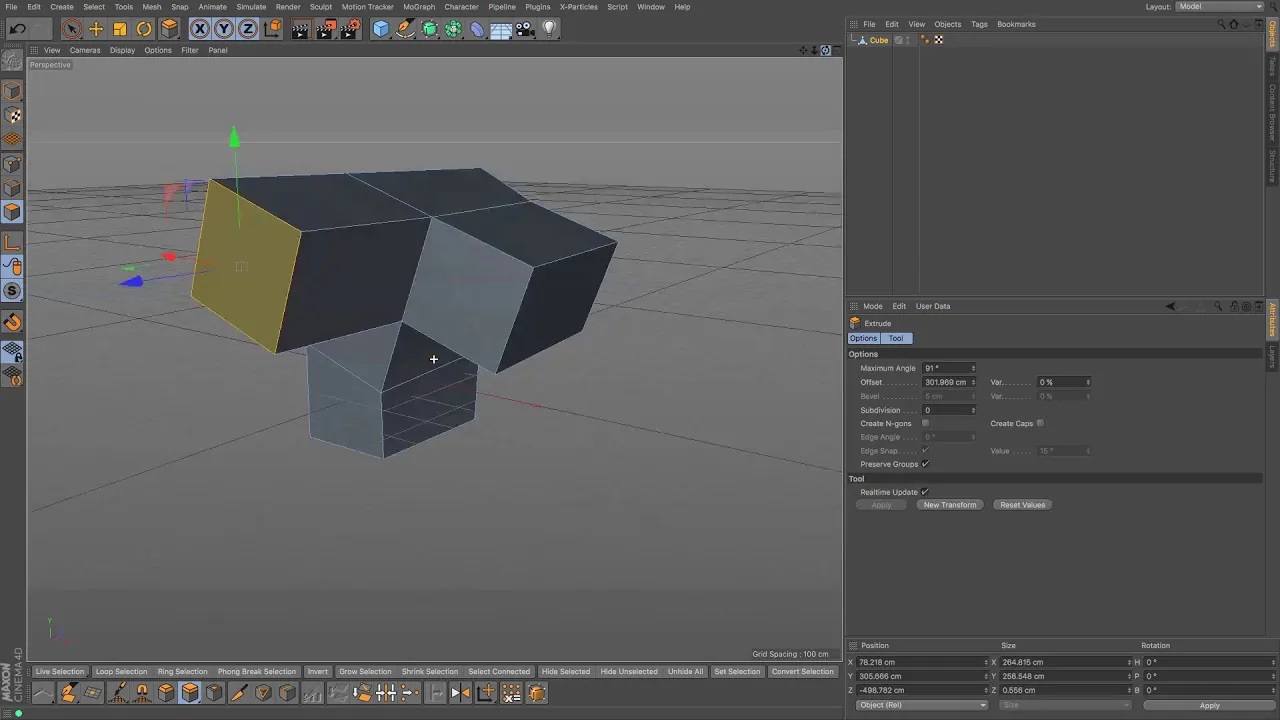Disable the Realtime Update checkbox
The height and width of the screenshot is (720, 1280).
(x=924, y=491)
